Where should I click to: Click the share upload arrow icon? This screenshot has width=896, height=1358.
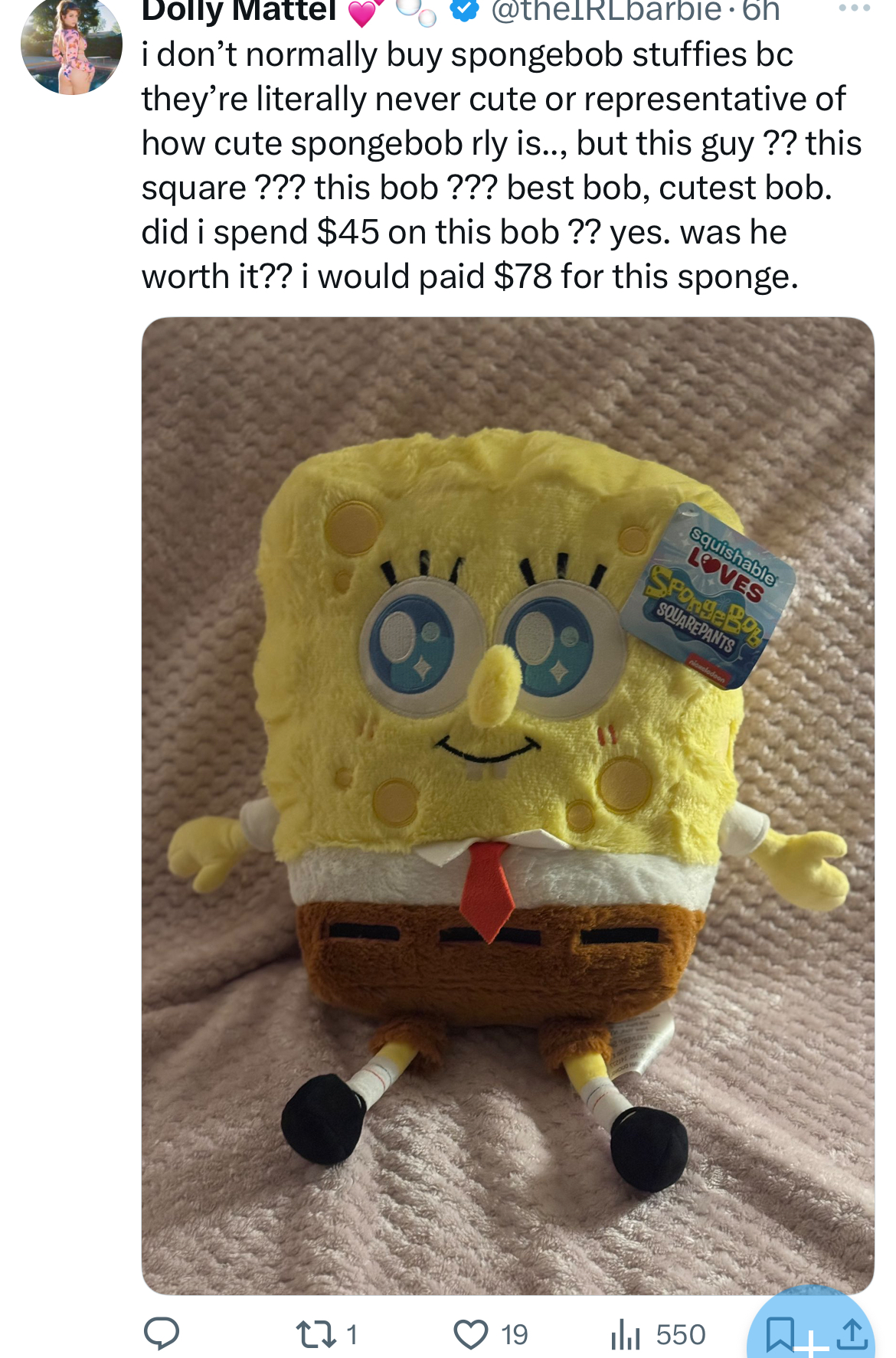click(852, 1333)
